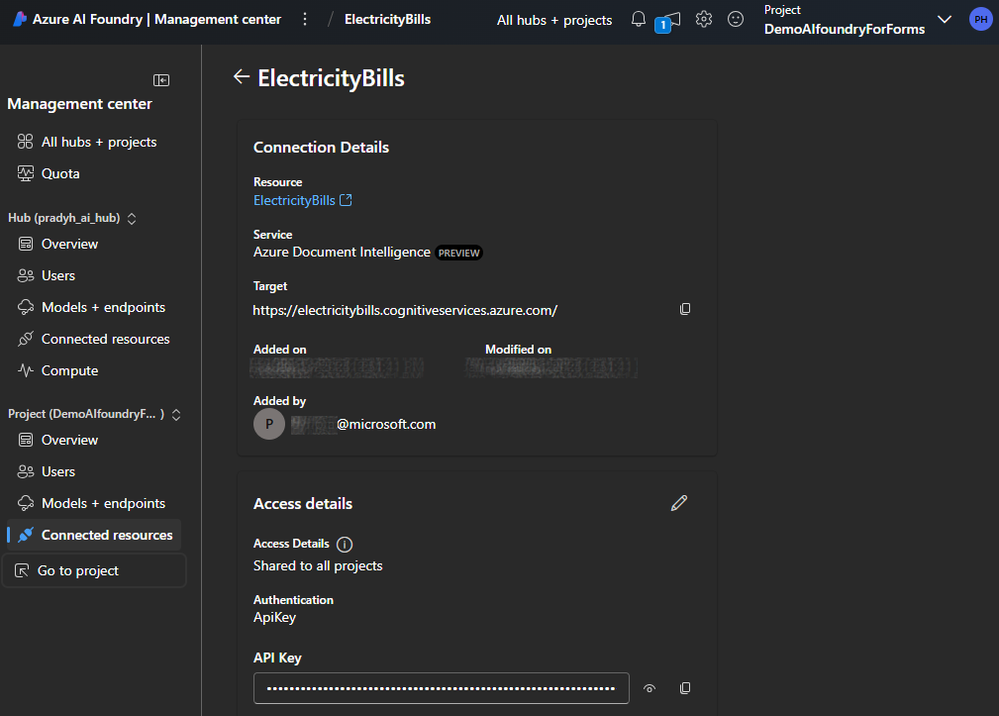Click the Compute icon
Viewport: 999px width, 716px height.
25,370
